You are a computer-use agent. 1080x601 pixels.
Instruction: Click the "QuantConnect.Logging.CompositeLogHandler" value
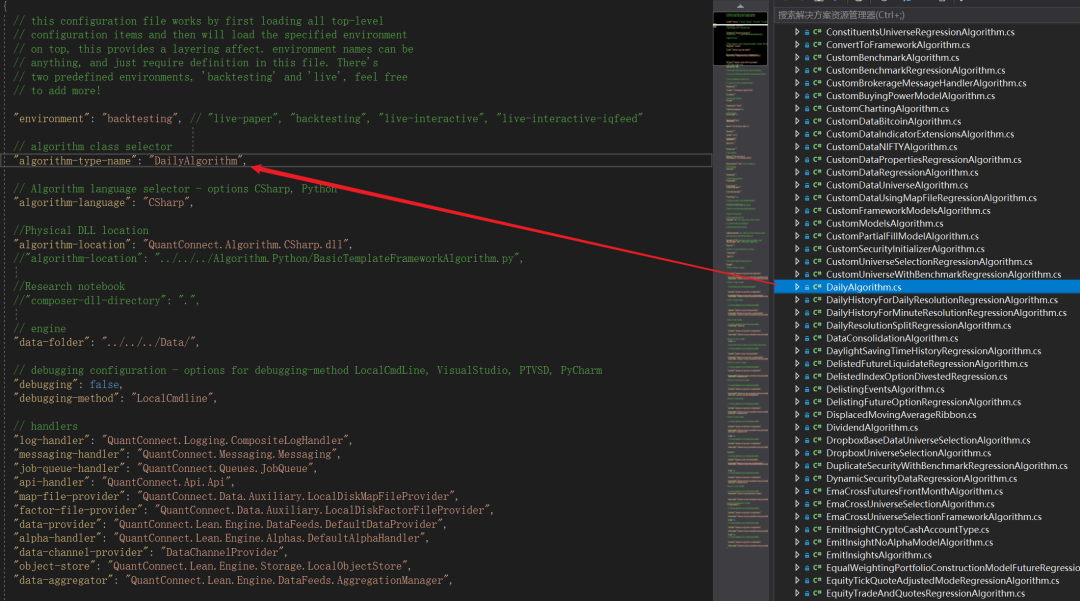point(225,440)
